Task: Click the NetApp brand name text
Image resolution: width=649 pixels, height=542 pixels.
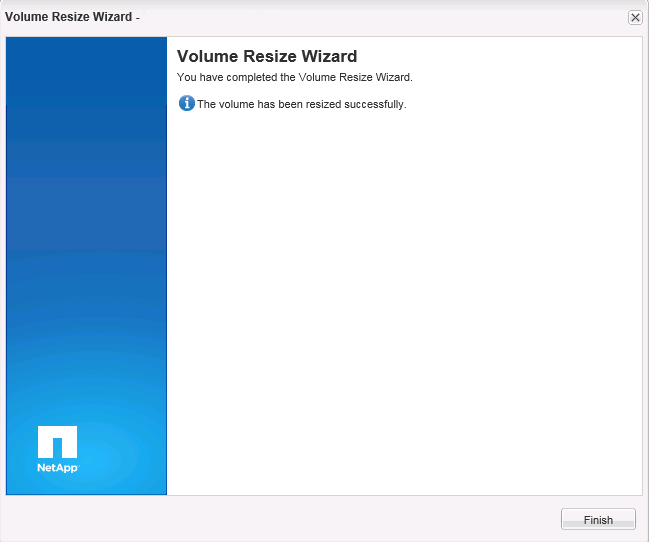Action: click(57, 467)
